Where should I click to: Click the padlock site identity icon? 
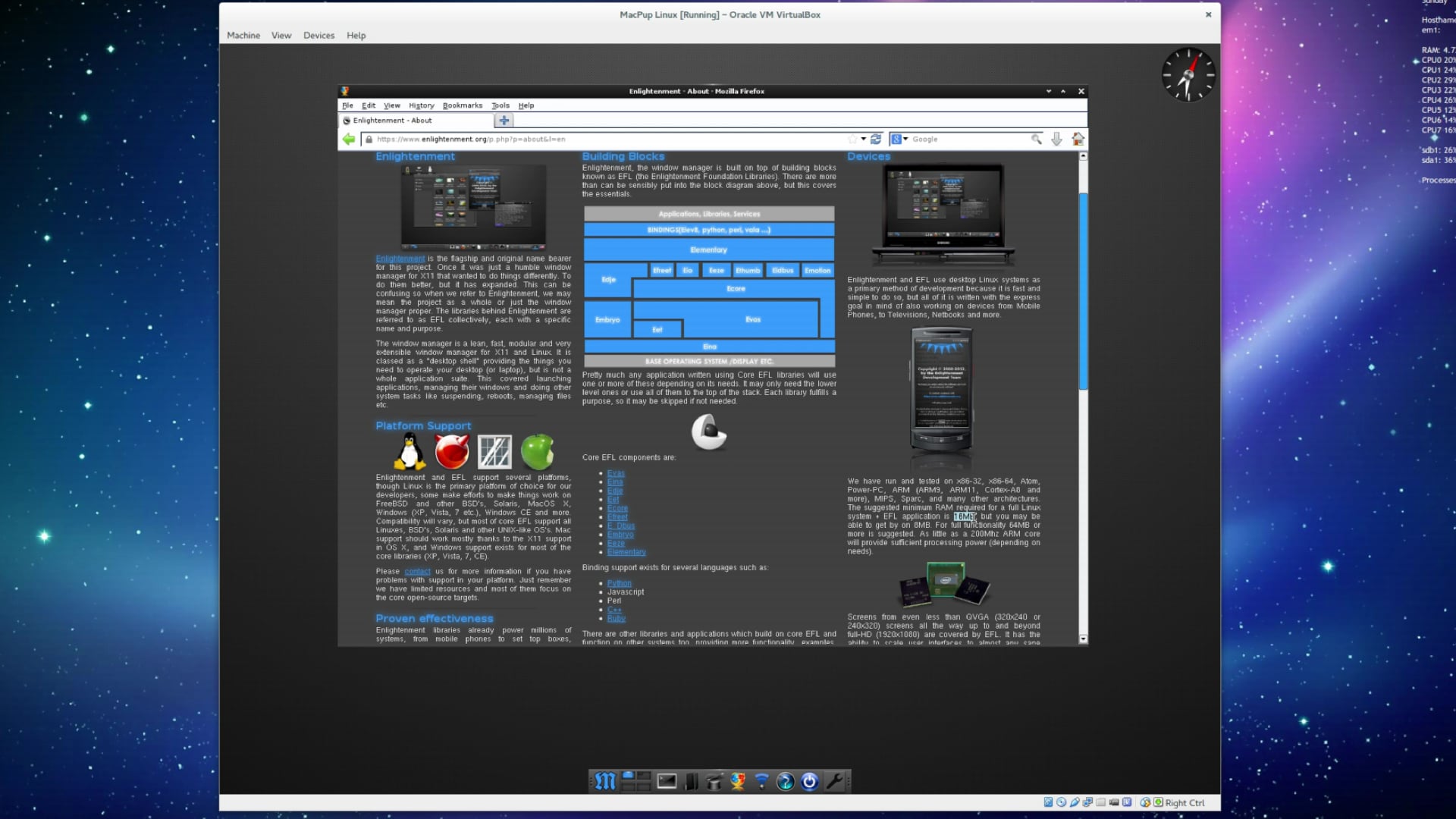click(x=369, y=140)
